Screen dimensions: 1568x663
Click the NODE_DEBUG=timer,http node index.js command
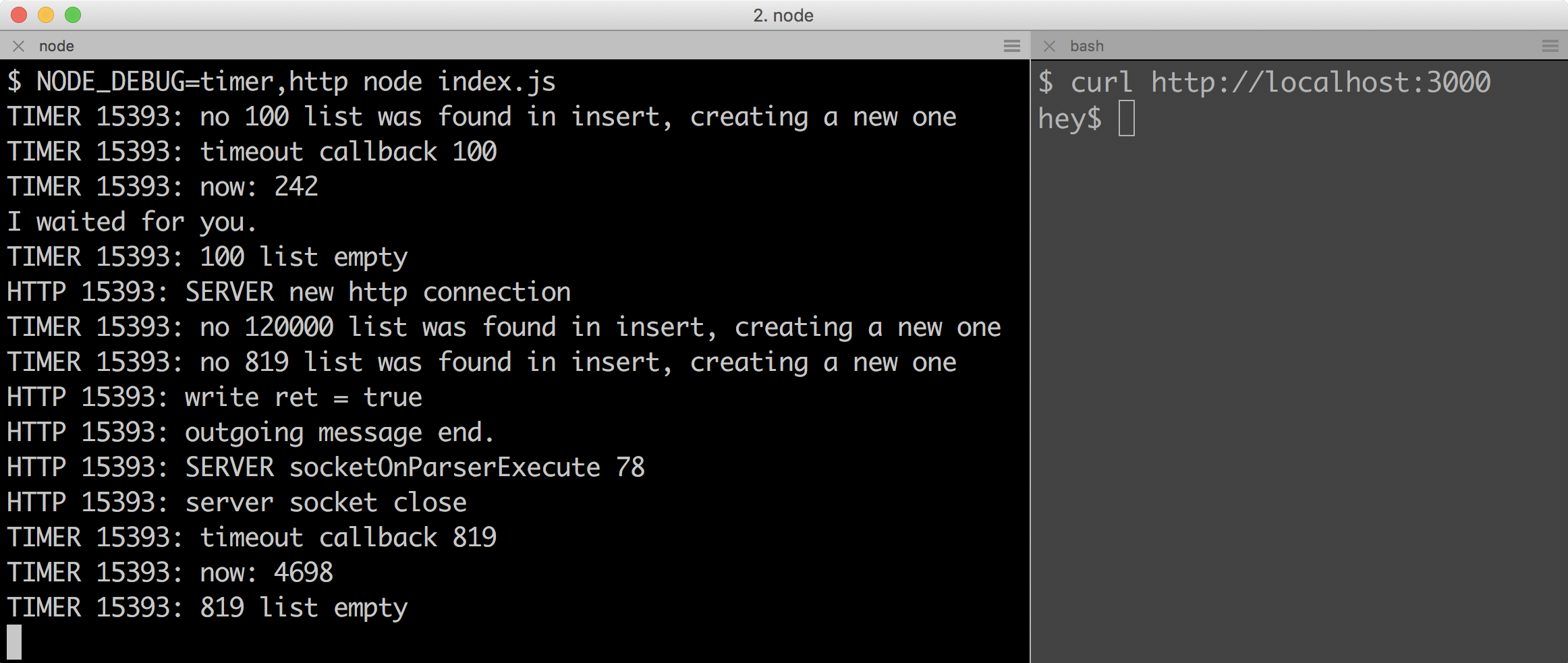(x=296, y=82)
